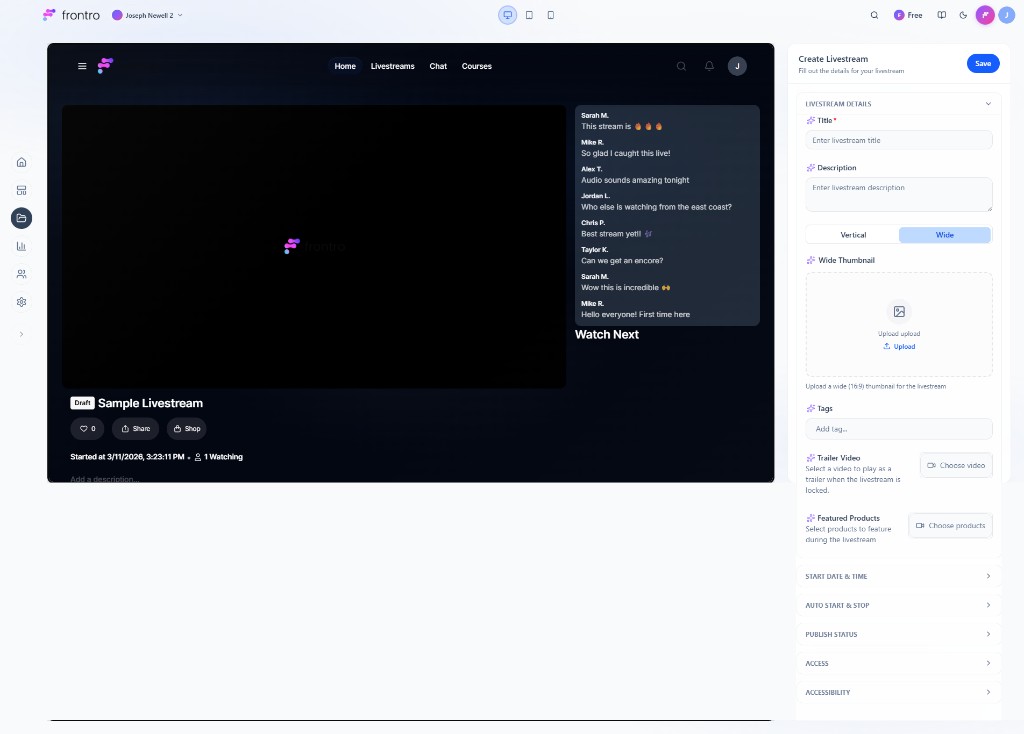Open the Joseph Newell 2 workspace dropdown
Image resolution: width=1024 pixels, height=734 pixels.
tap(148, 15)
